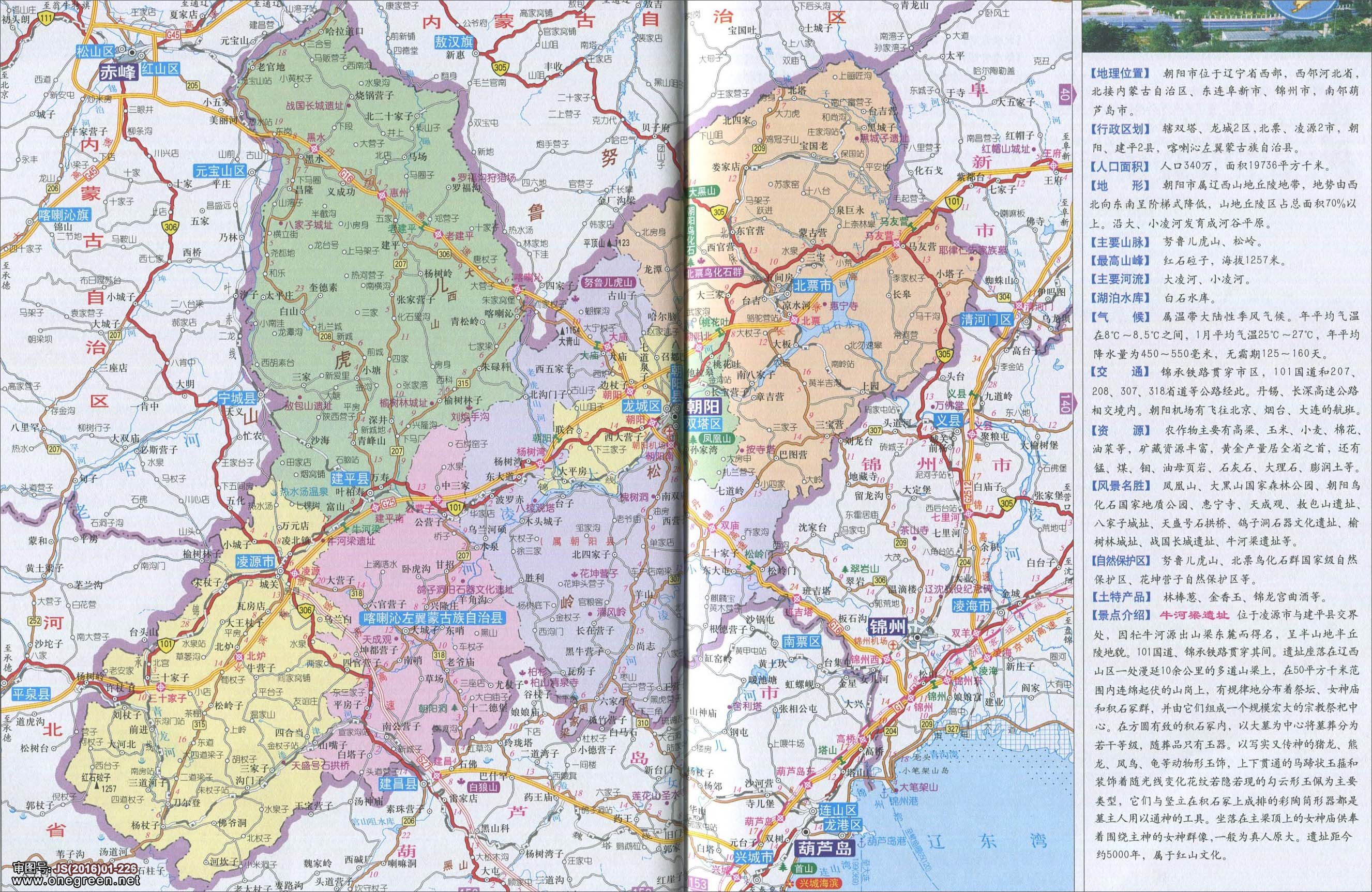Image resolution: width=1372 pixels, height=892 pixels.
Task: Select the 北票市 blue city label
Action: [x=812, y=284]
